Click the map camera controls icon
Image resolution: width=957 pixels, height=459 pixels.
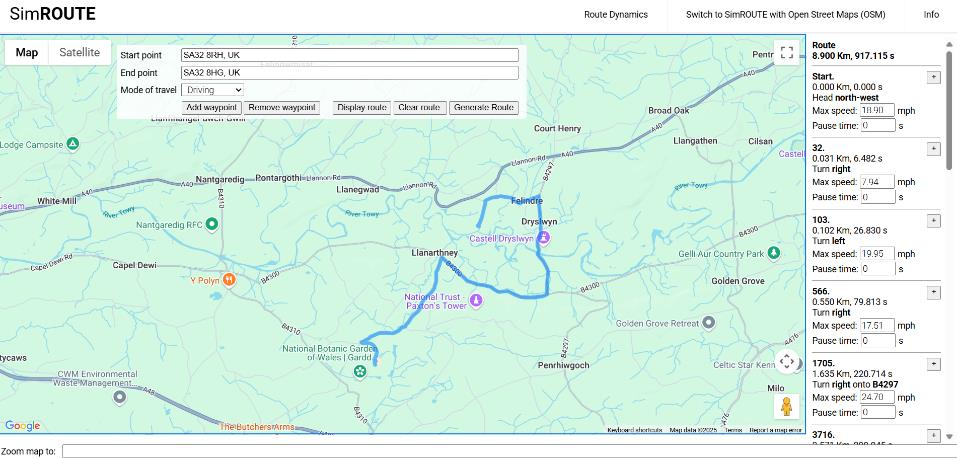click(786, 362)
